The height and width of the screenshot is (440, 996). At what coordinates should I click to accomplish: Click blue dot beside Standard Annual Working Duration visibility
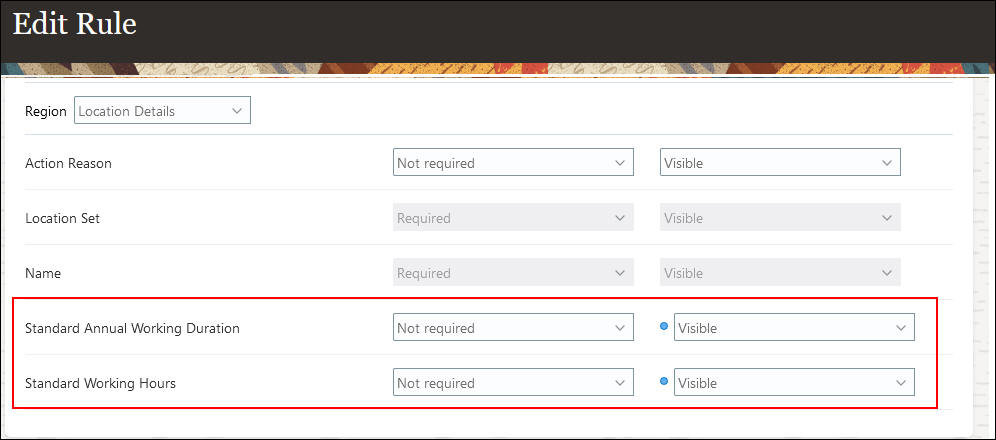click(664, 327)
